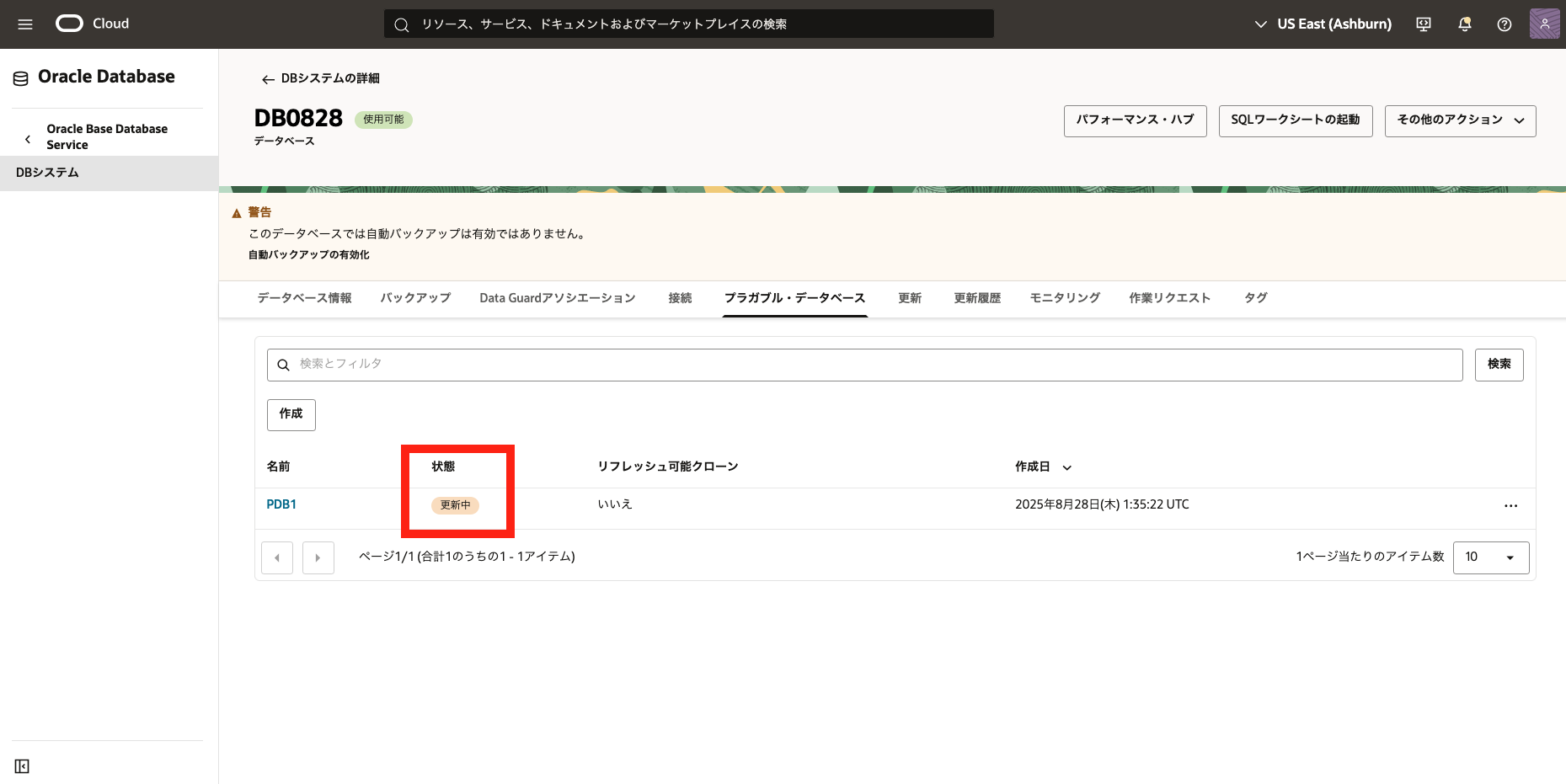Switch to the モニタリング tab

(1065, 298)
